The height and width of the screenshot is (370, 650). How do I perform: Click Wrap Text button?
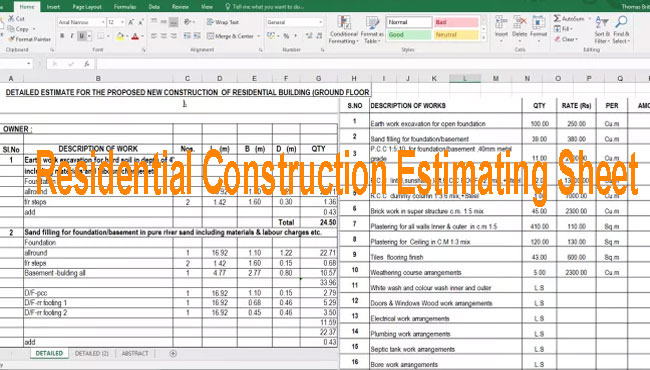point(223,22)
